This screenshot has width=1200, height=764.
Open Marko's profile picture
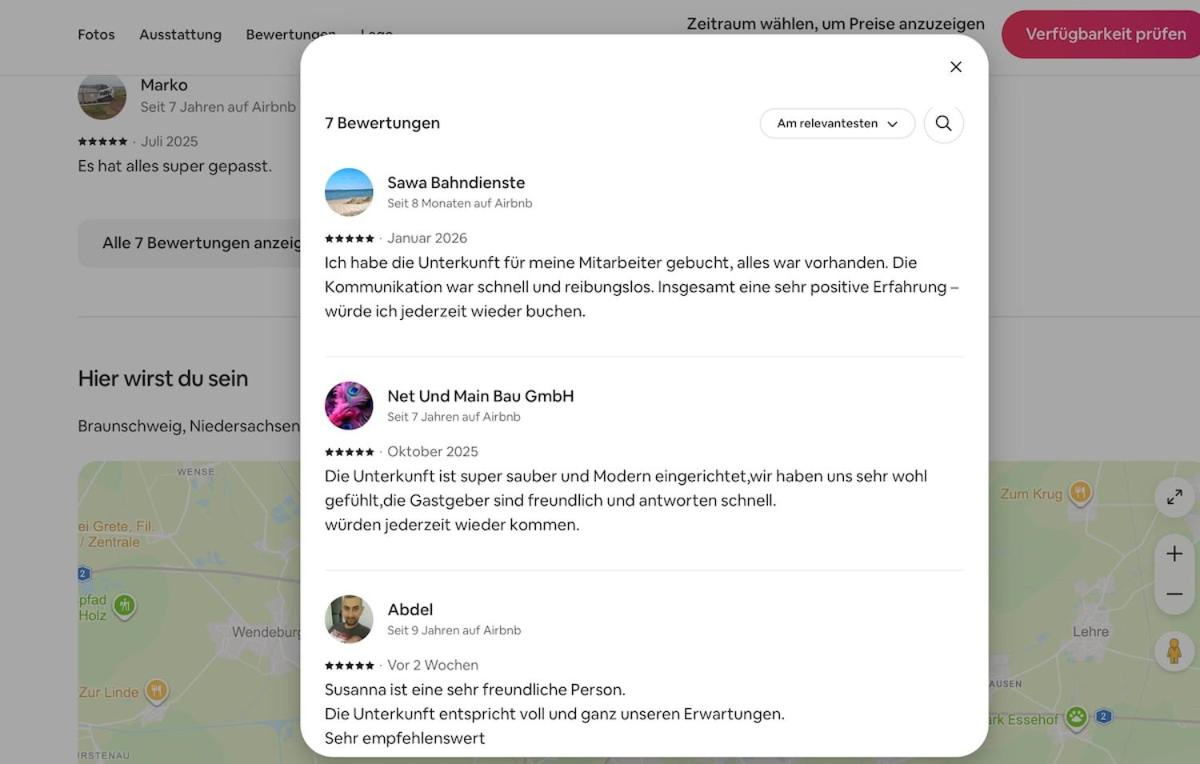pyautogui.click(x=102, y=96)
